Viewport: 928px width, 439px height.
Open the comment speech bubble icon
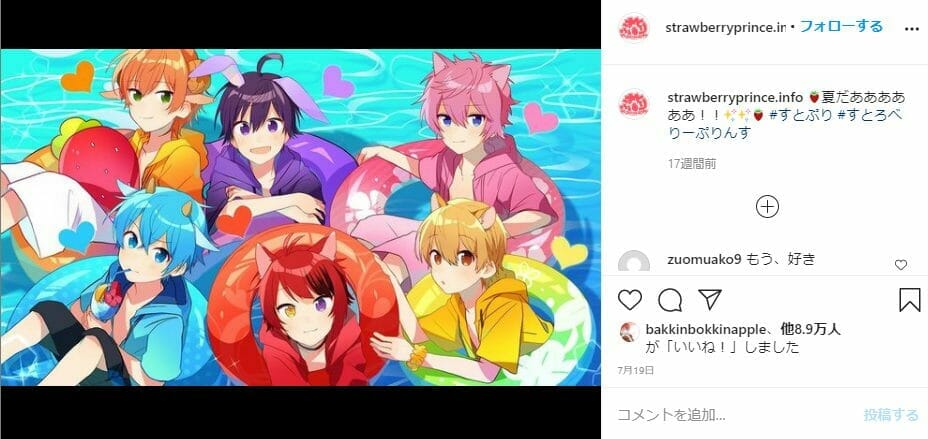click(x=670, y=300)
